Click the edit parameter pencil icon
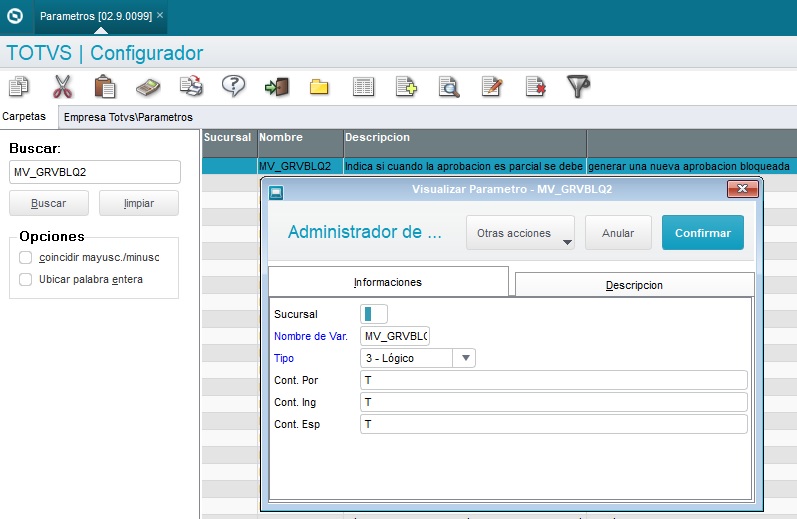The width and height of the screenshot is (797, 519). tap(492, 86)
